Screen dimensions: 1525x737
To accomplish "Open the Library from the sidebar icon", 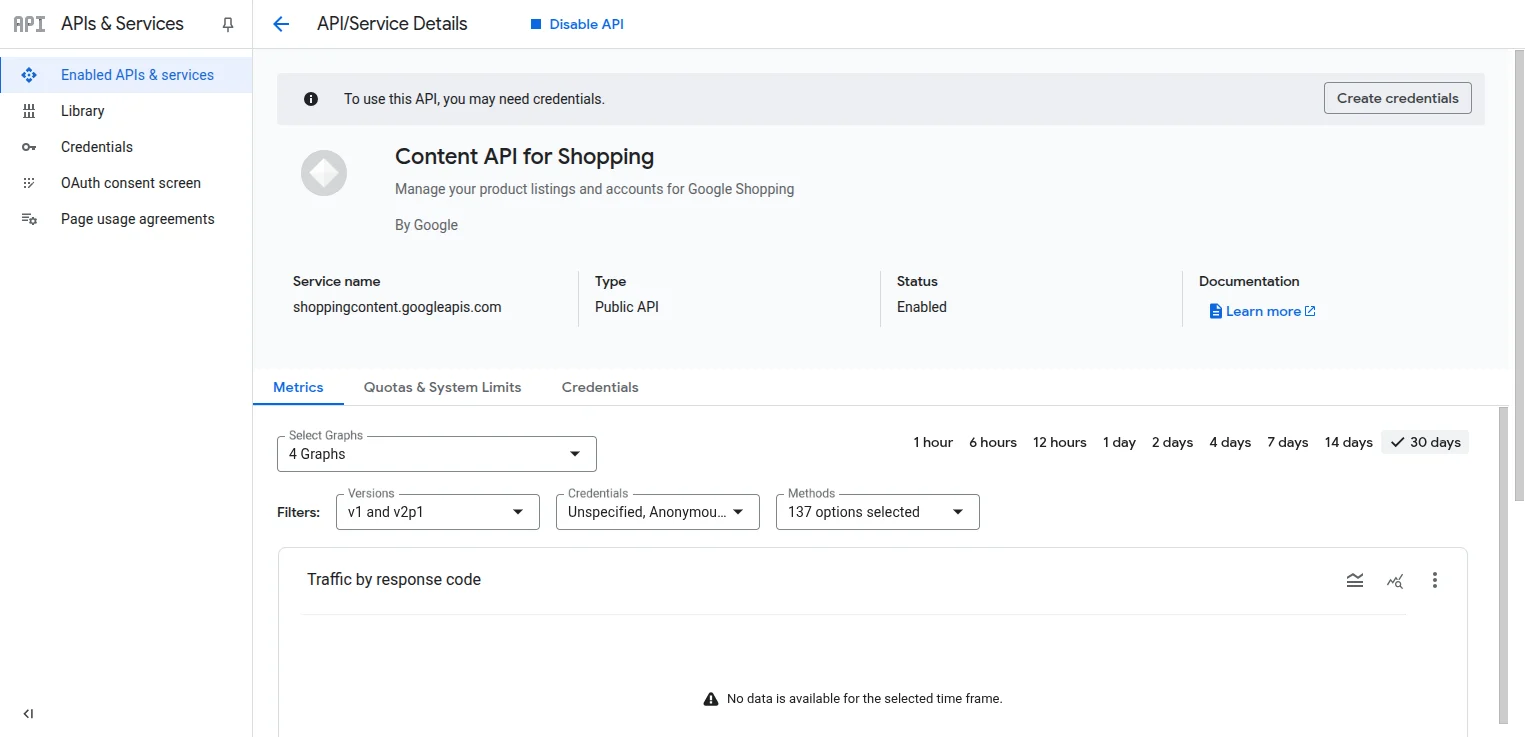I will 30,110.
